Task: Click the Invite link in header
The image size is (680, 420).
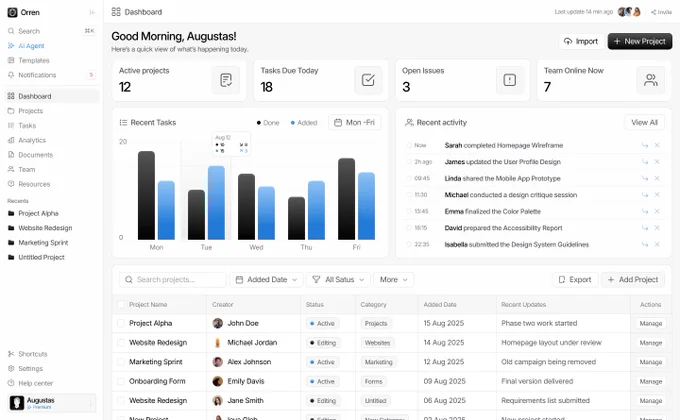Action: (661, 12)
